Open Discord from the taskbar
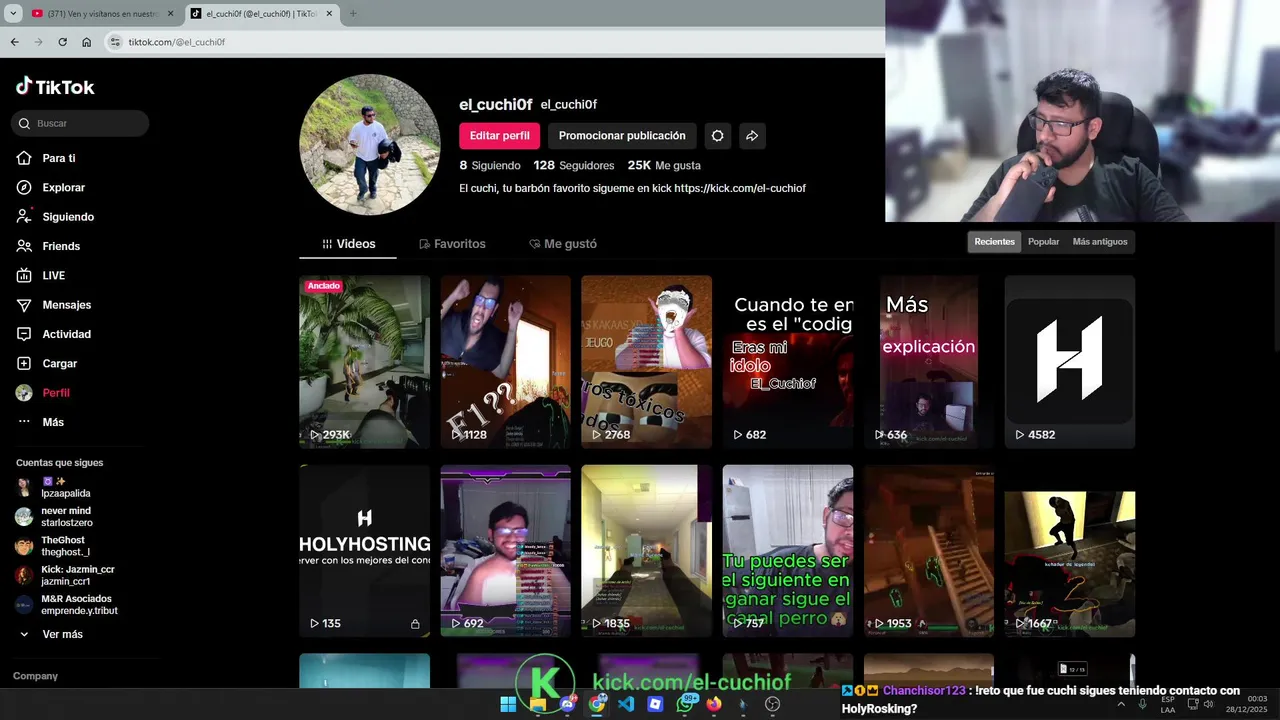 point(567,704)
